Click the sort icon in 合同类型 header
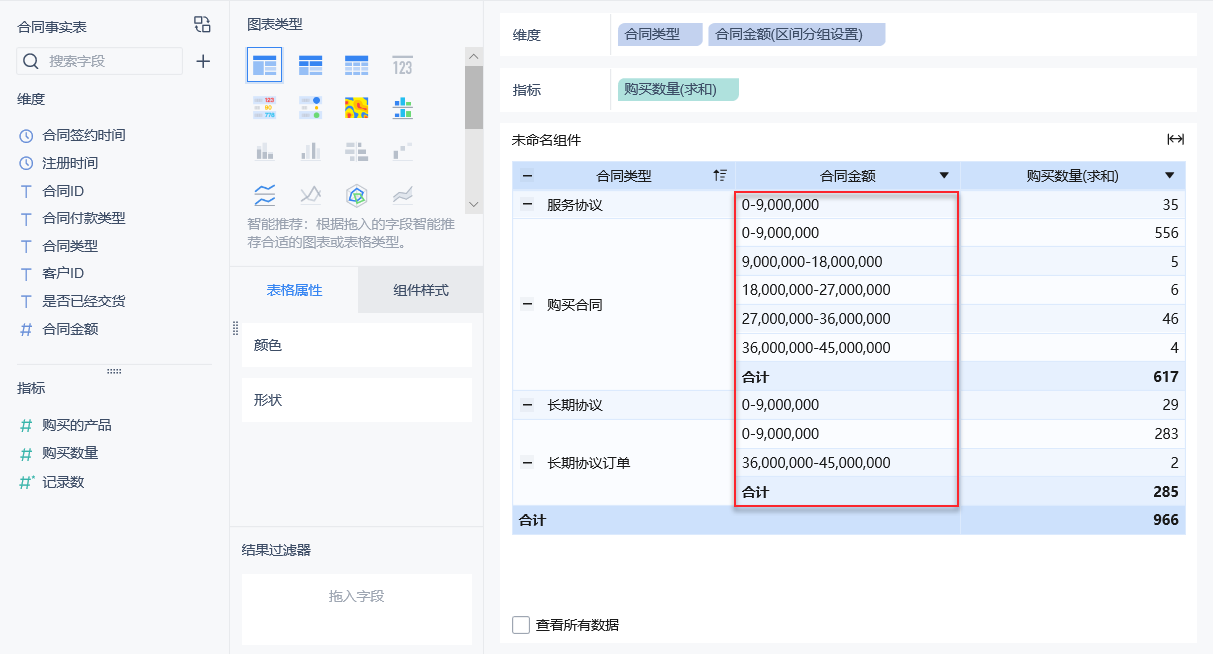 coord(720,176)
